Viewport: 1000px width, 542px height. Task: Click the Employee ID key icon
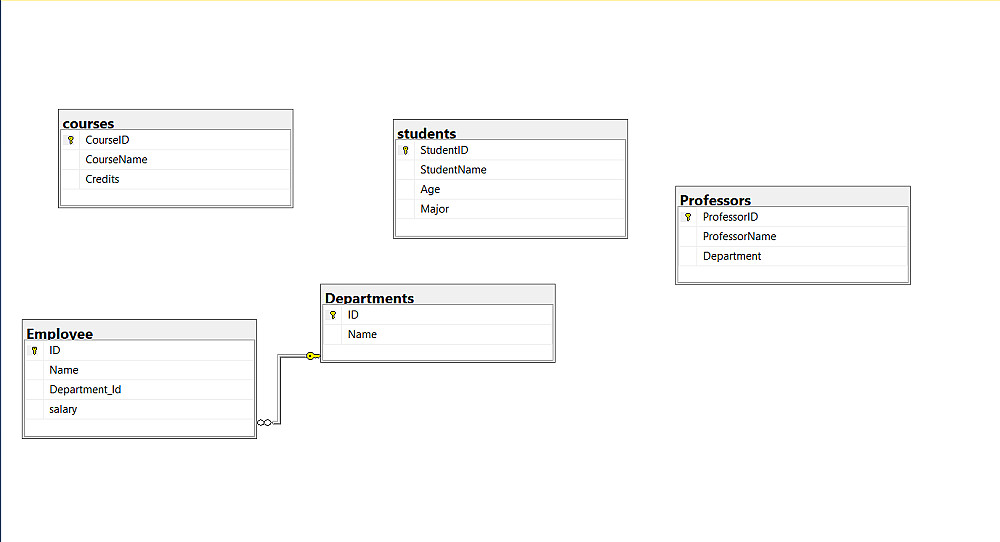point(34,351)
